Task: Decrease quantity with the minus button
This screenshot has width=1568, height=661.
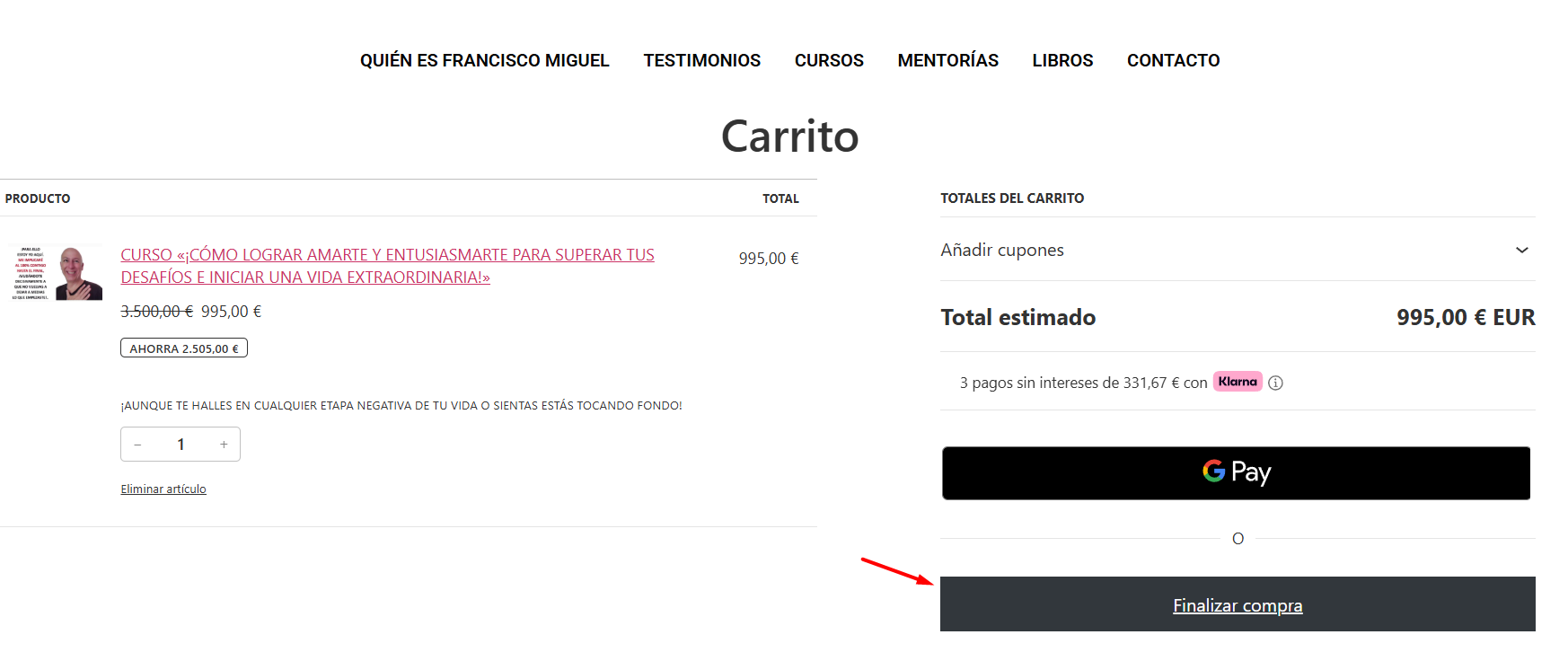Action: pos(137,445)
